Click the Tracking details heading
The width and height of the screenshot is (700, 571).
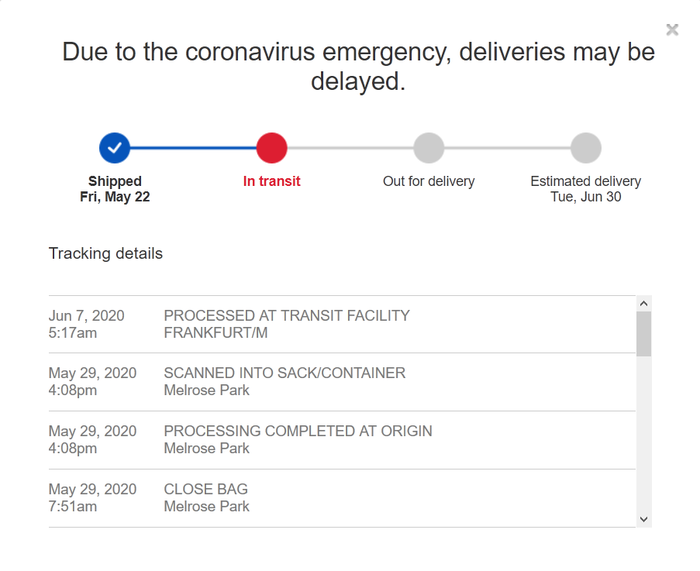tap(105, 253)
